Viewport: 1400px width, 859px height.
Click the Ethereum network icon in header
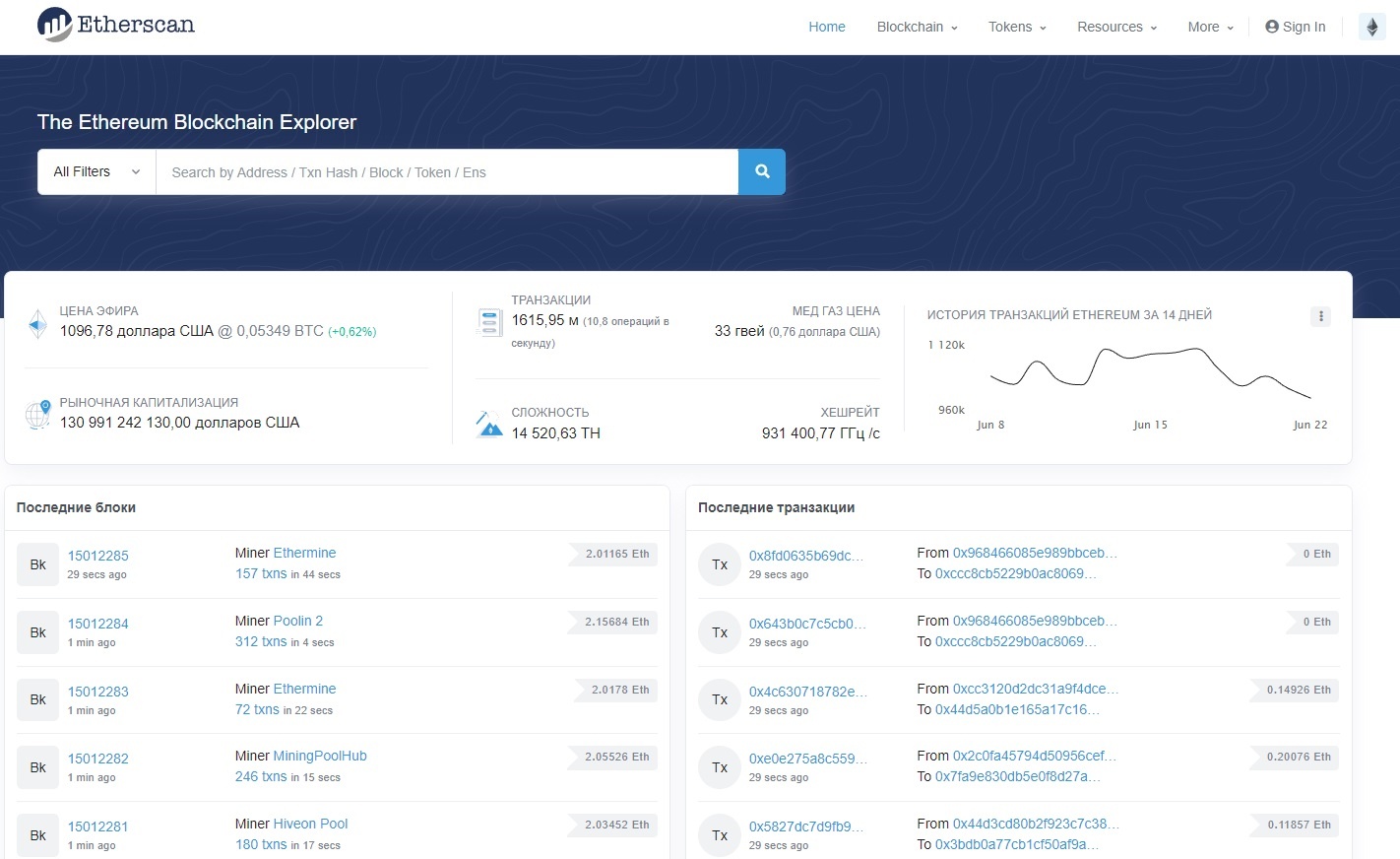(1371, 27)
